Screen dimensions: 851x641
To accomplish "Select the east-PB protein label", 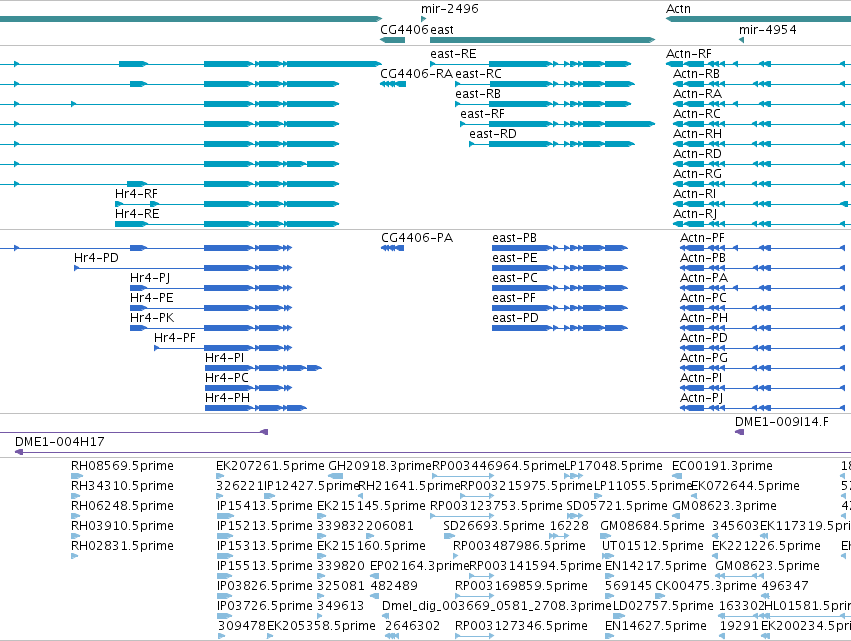I will [x=515, y=238].
